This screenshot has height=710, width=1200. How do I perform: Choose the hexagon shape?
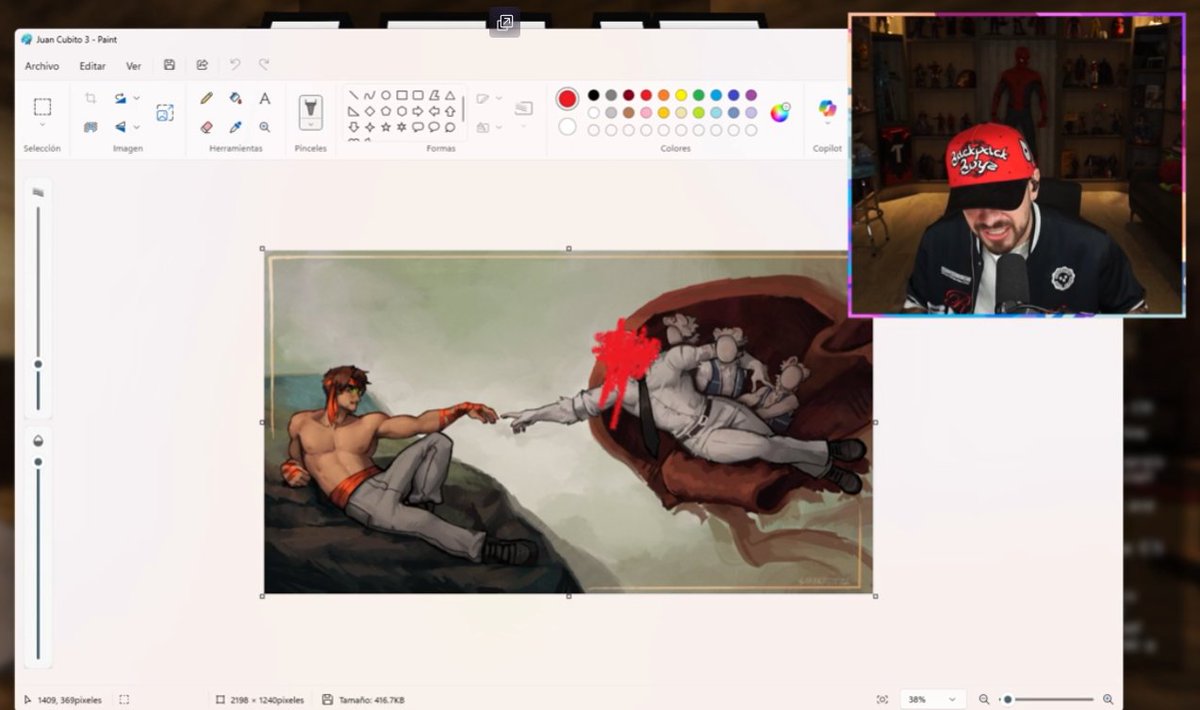tap(402, 111)
